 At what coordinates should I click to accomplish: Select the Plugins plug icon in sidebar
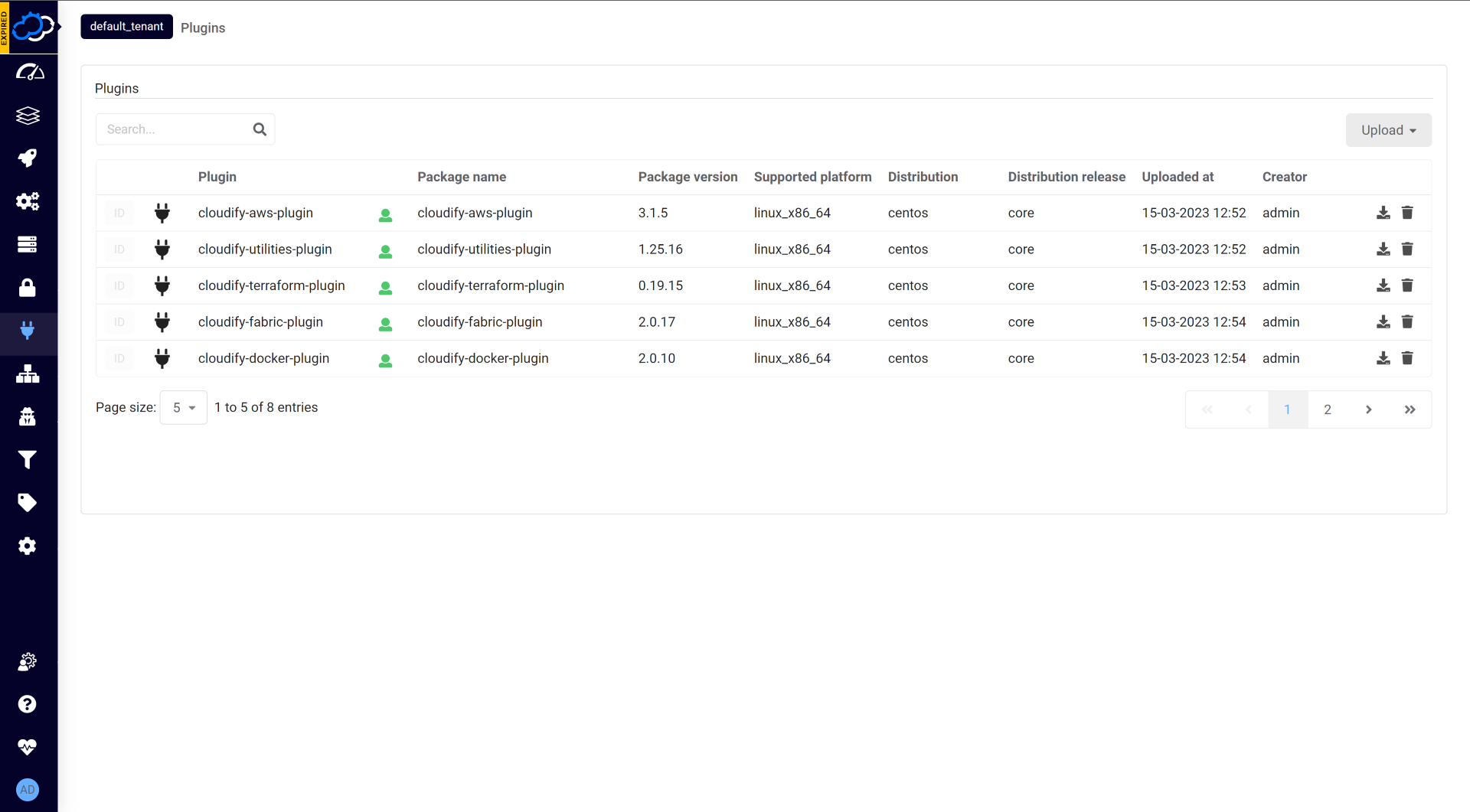point(28,331)
